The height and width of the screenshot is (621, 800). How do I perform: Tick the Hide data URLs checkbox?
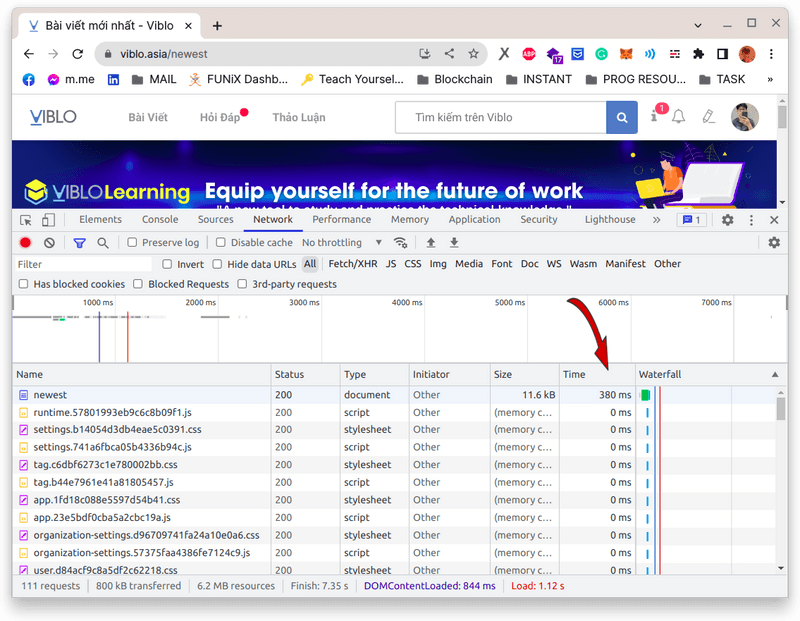[218, 264]
